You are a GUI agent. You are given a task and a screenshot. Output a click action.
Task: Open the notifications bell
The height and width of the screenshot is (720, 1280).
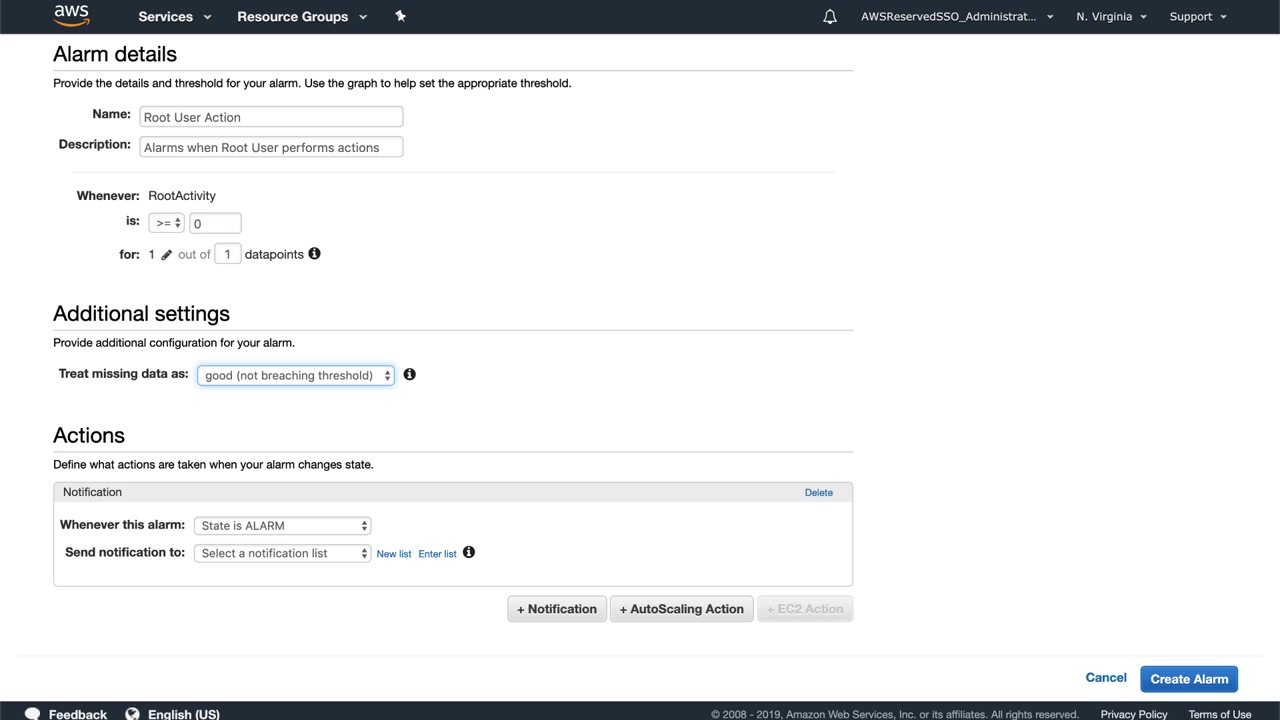tap(830, 17)
